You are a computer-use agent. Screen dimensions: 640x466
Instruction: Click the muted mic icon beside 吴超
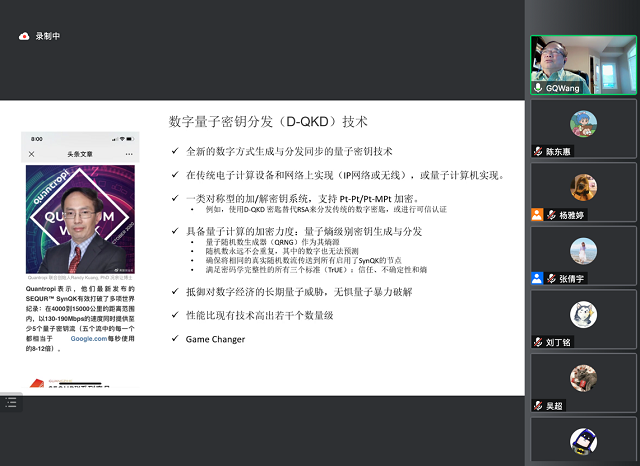(x=538, y=406)
